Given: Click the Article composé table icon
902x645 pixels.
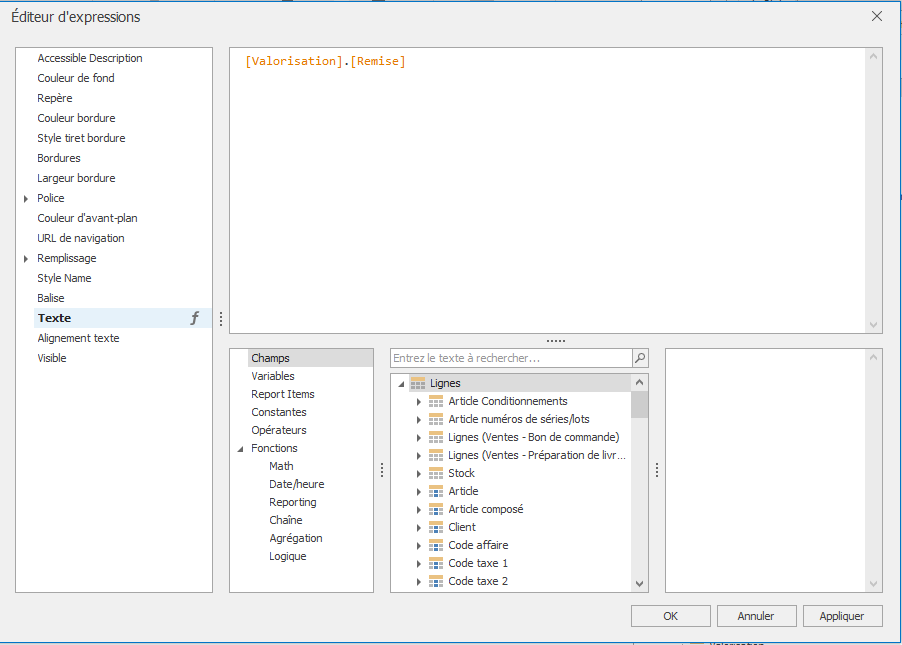Looking at the screenshot, I should click(x=436, y=509).
